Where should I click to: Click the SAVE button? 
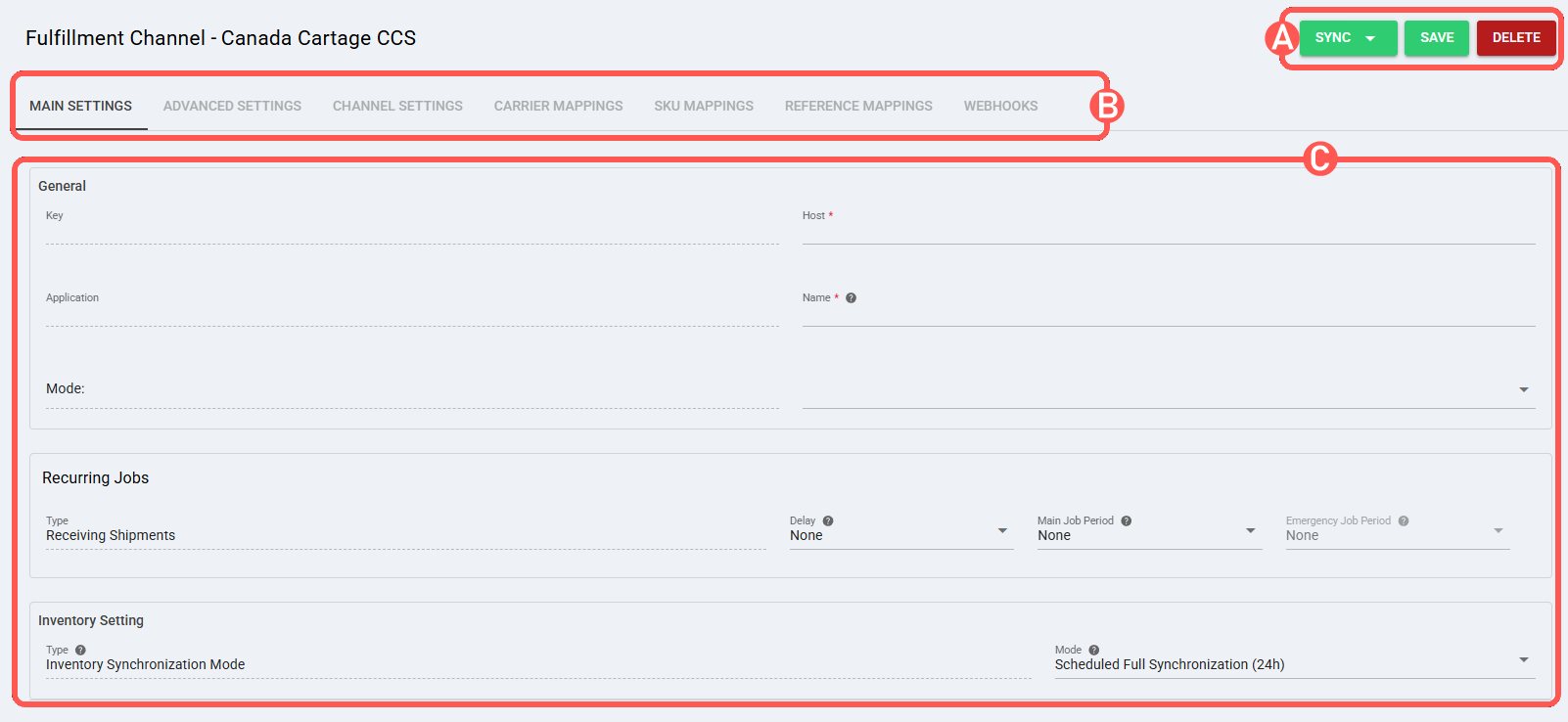[x=1437, y=38]
